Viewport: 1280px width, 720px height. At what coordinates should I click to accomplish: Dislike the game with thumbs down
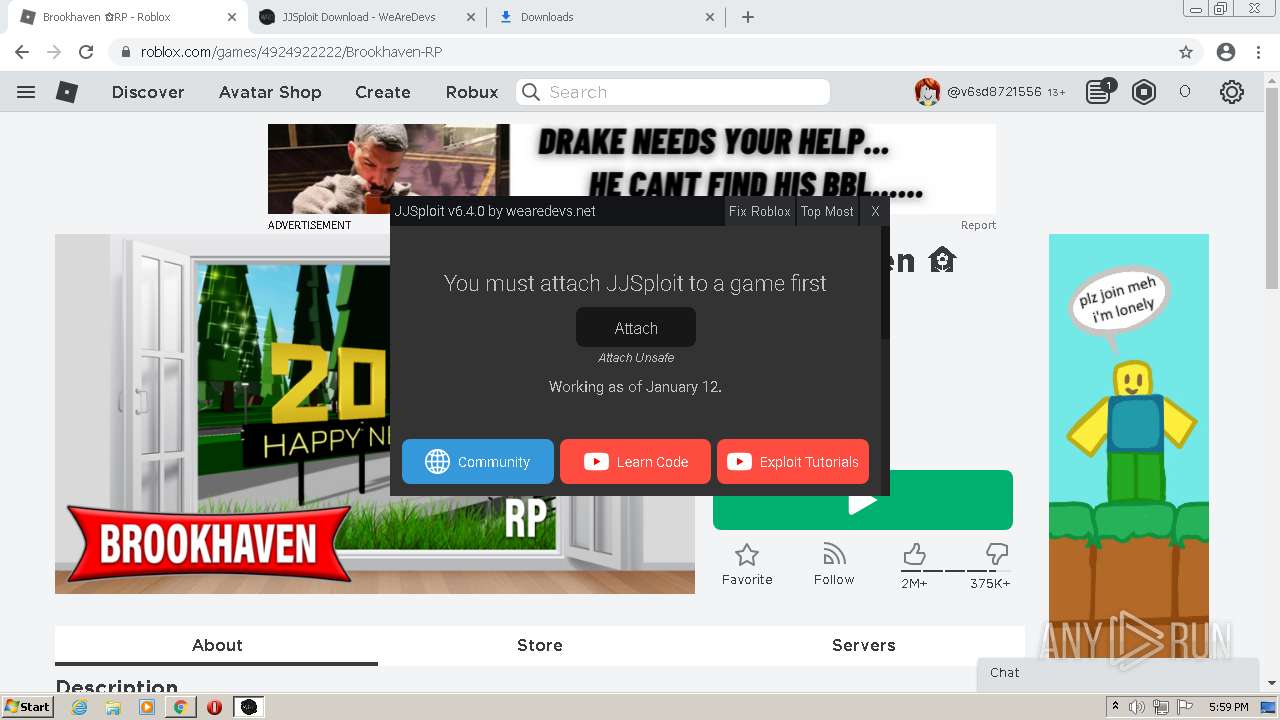pyautogui.click(x=996, y=554)
